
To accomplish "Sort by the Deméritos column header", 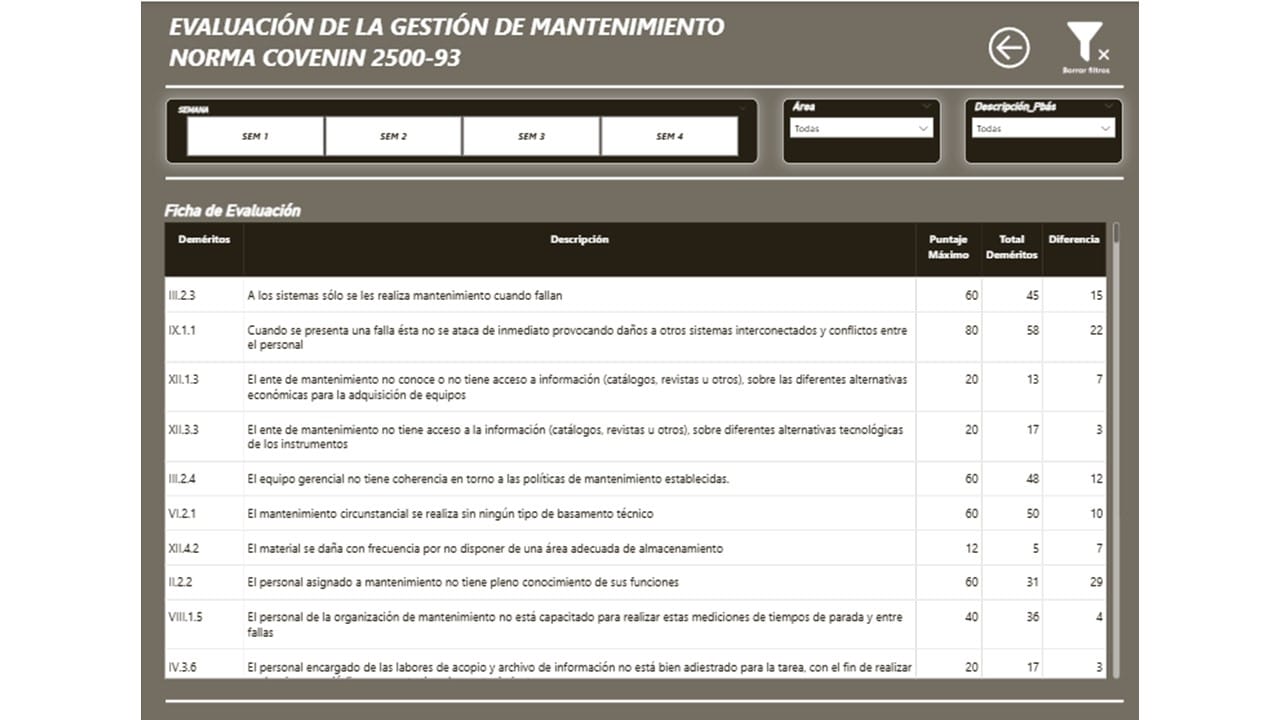I will point(204,240).
